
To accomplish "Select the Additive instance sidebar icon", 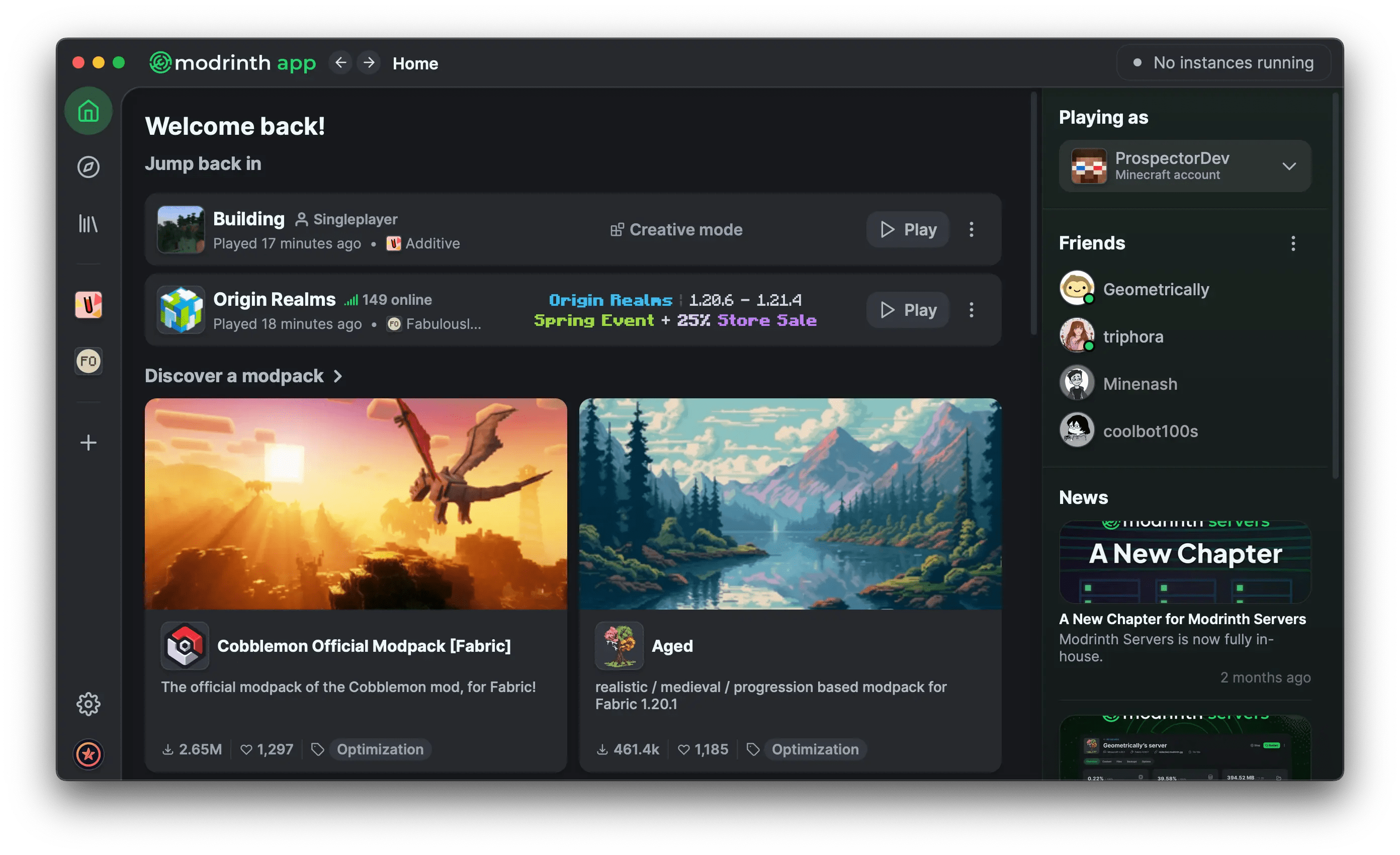I will pyautogui.click(x=88, y=304).
